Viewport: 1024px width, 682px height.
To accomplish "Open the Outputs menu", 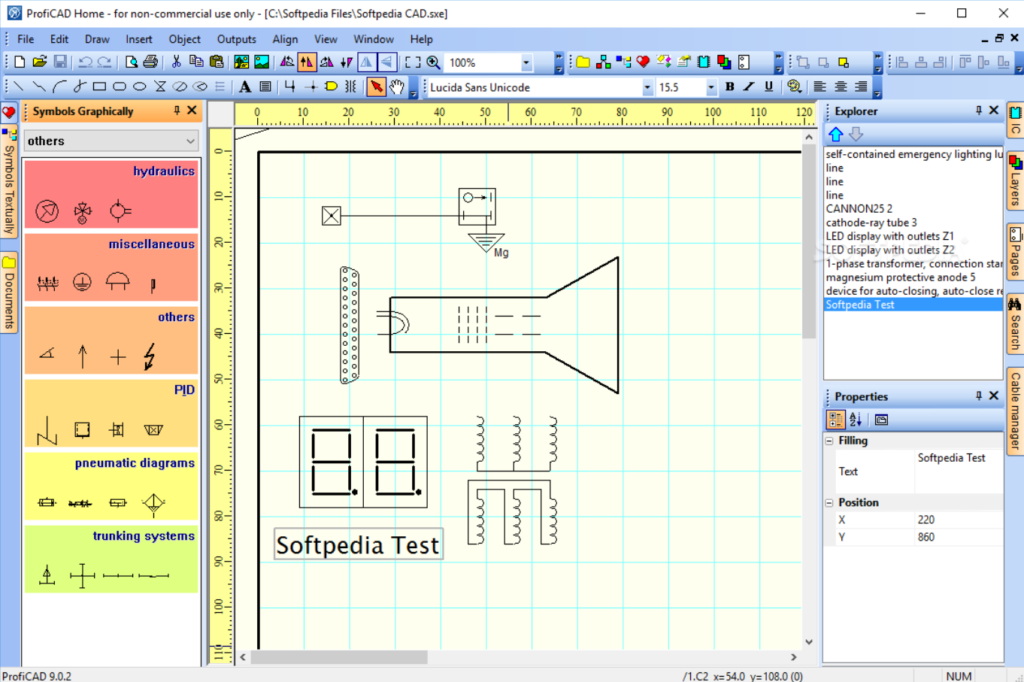I will [236, 39].
